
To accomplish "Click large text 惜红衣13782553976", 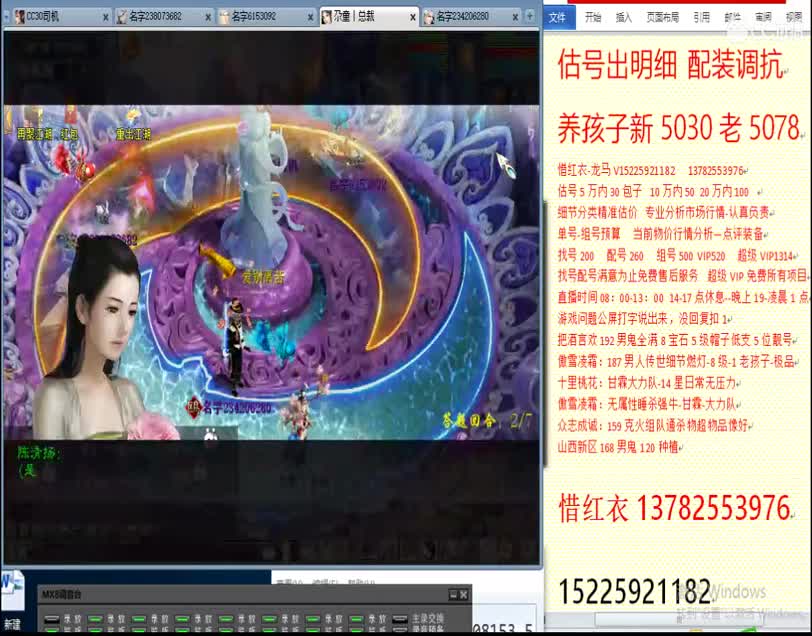I will [674, 508].
